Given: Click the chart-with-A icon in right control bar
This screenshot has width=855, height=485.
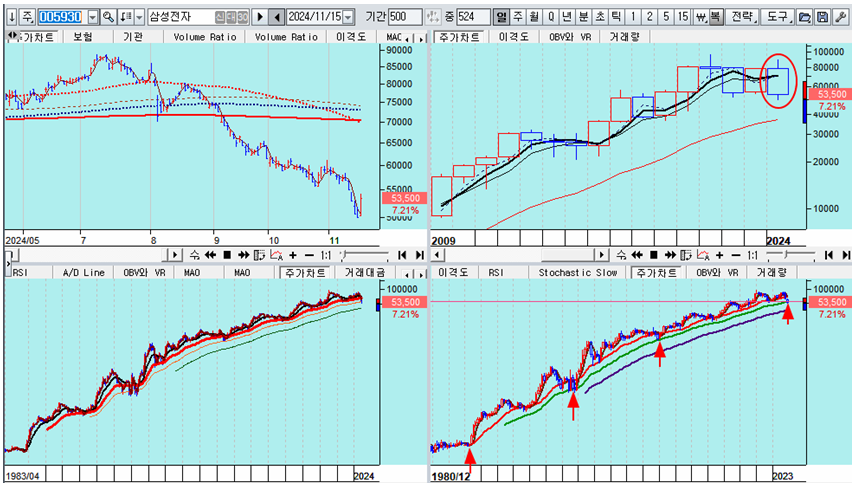Looking at the screenshot, I should tap(703, 255).
